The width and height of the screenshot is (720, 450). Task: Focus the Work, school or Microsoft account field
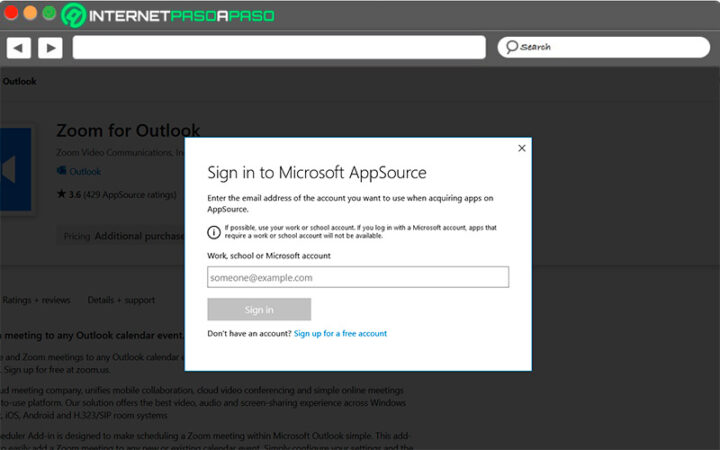tap(358, 277)
